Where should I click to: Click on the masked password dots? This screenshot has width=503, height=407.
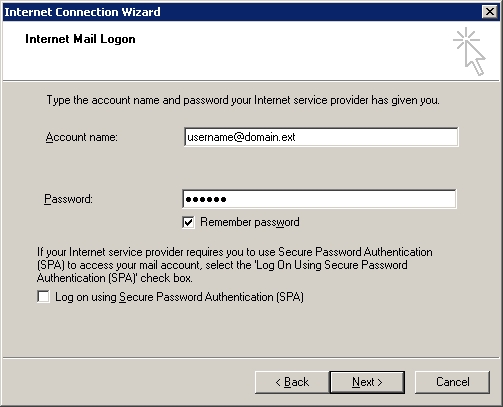click(206, 199)
